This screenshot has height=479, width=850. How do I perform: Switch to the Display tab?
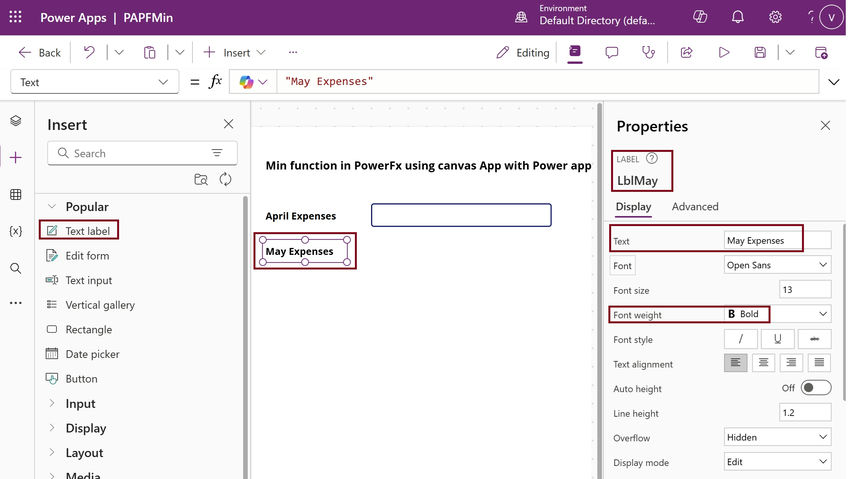point(633,206)
